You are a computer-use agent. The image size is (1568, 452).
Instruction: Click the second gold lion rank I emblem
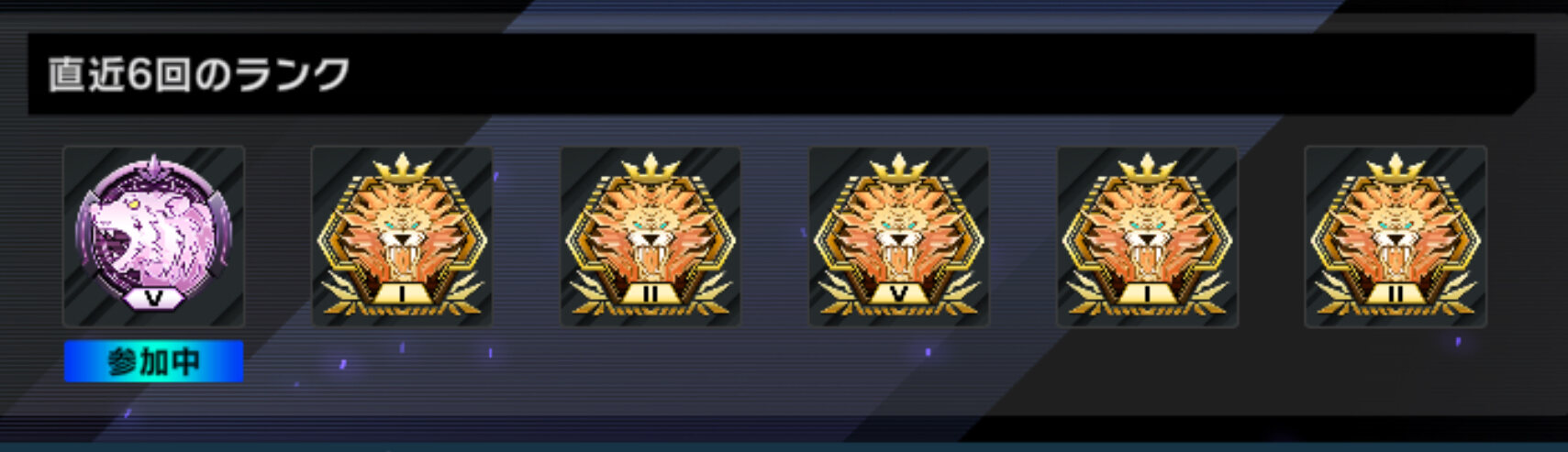pyautogui.click(x=1148, y=237)
